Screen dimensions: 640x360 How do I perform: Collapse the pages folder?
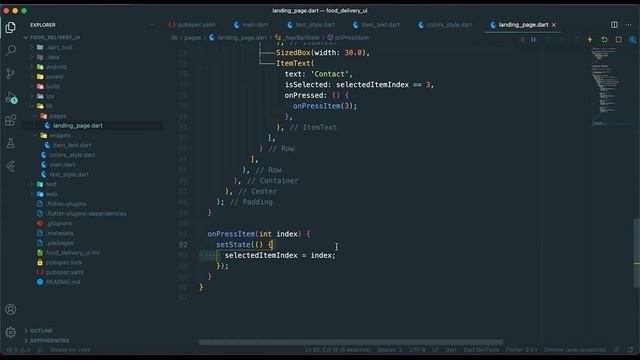pos(58,116)
